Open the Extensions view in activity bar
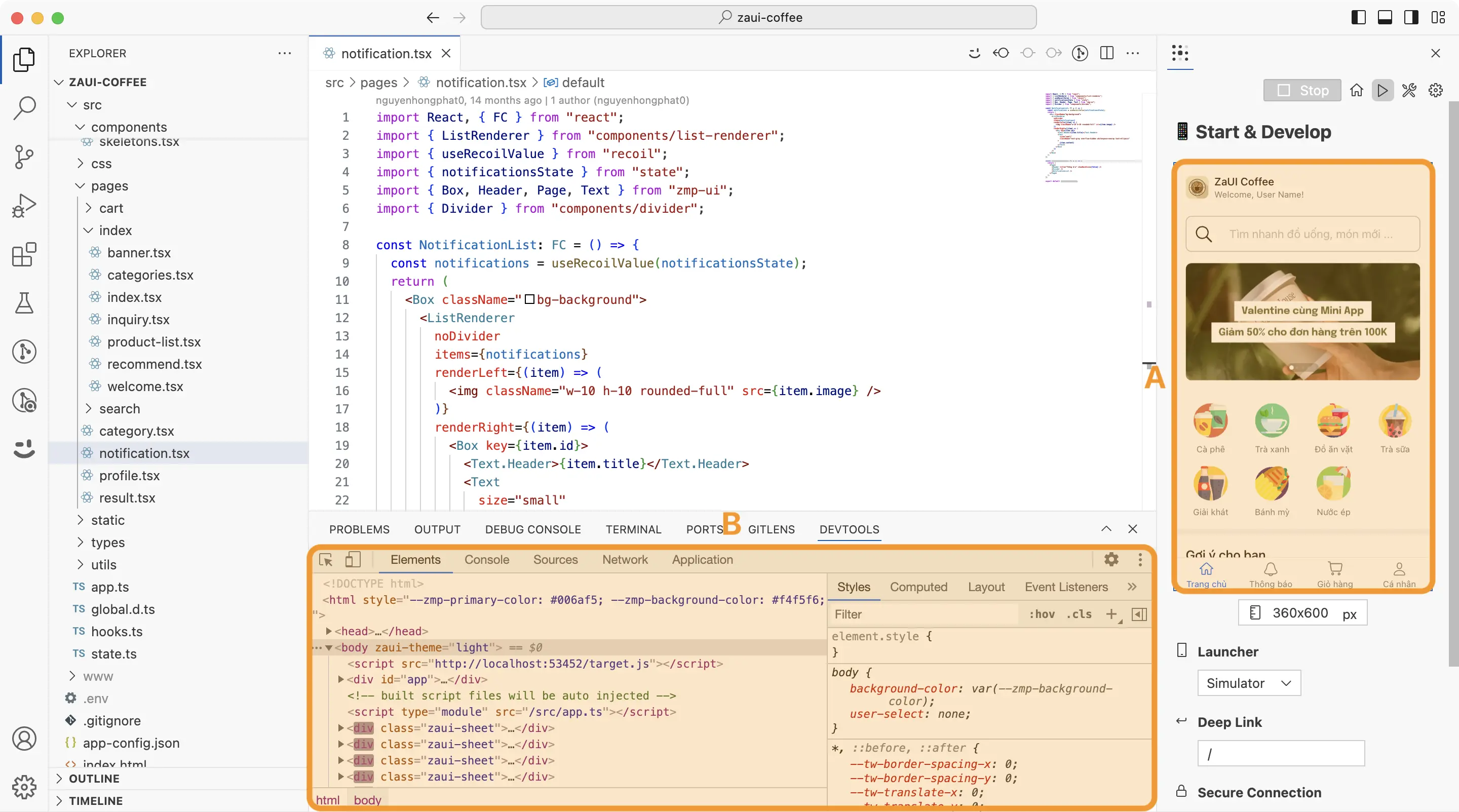Screen dimensions: 1459x812 click(x=24, y=255)
